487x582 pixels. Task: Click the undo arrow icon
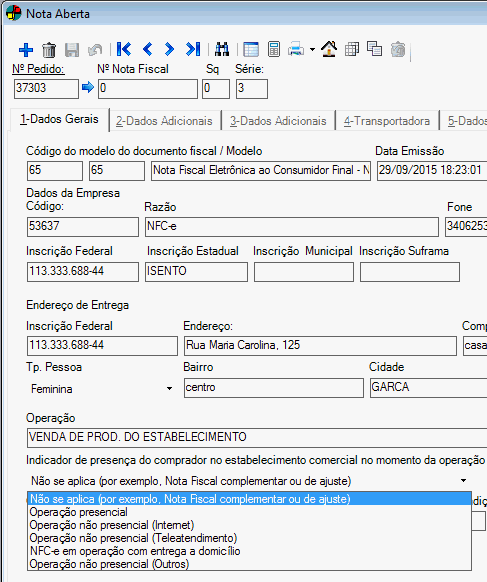point(95,49)
